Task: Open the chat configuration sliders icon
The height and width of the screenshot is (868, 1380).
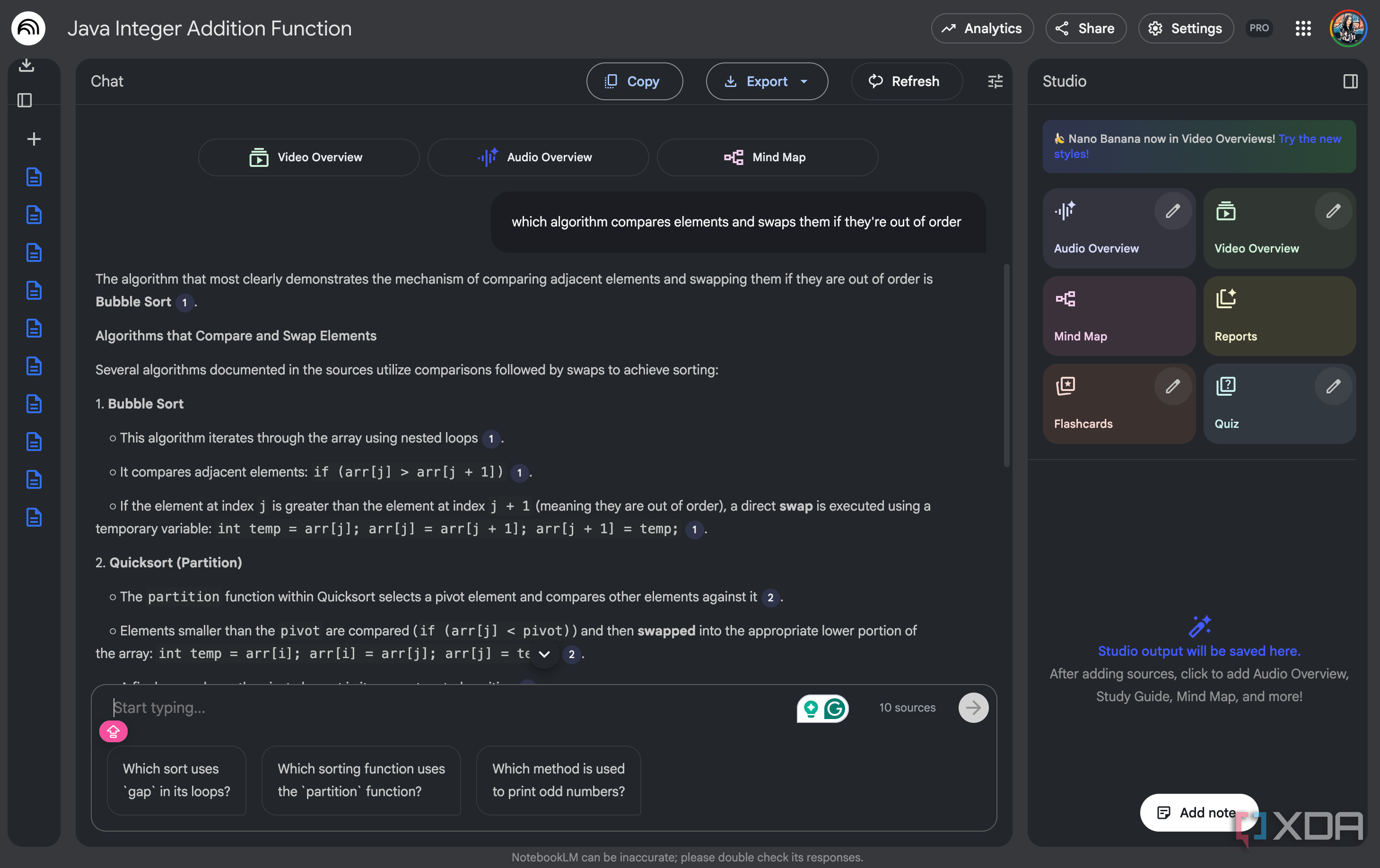Action: 995,81
